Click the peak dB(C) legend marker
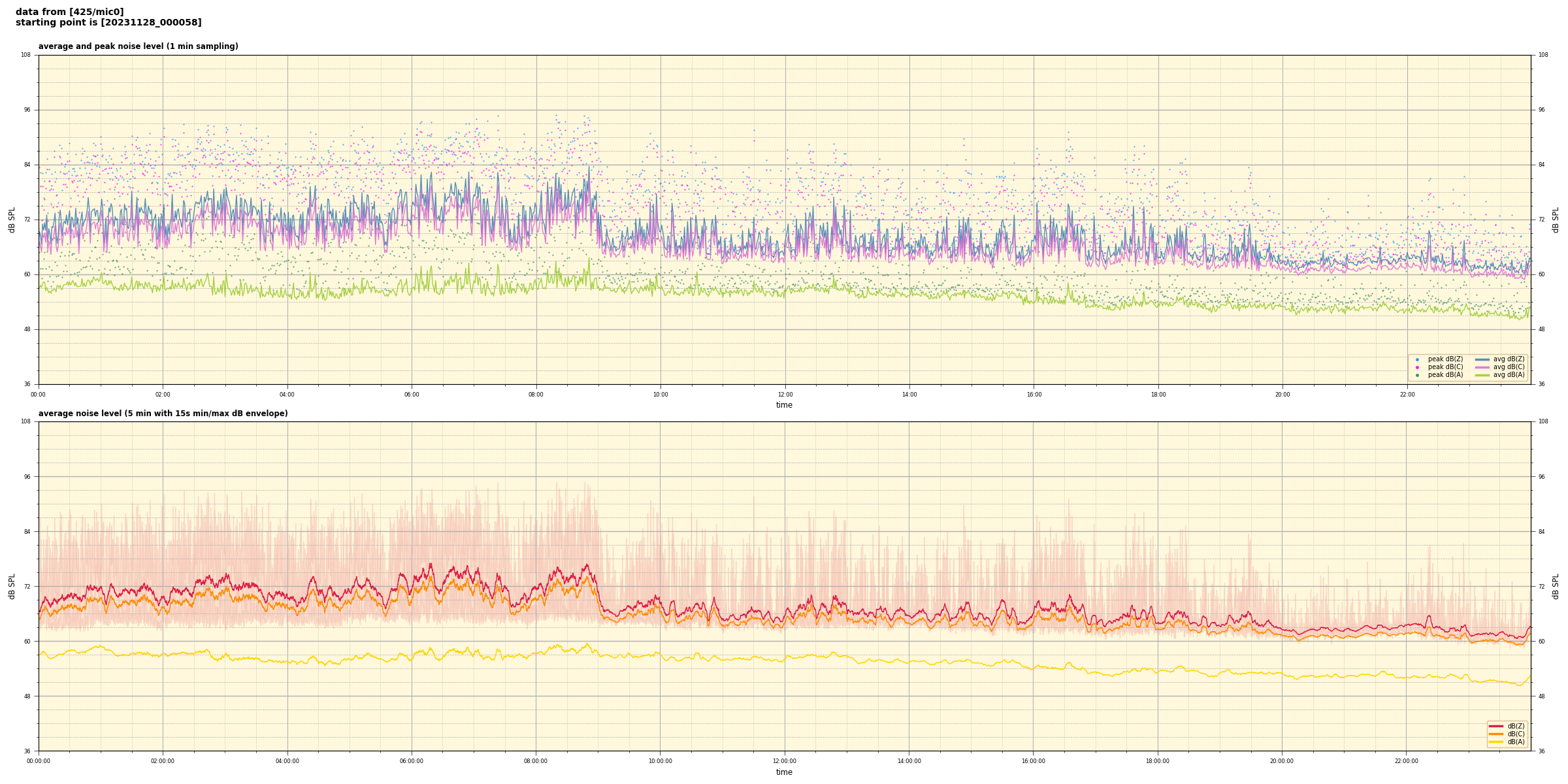This screenshot has width=1568, height=784. click(1417, 367)
